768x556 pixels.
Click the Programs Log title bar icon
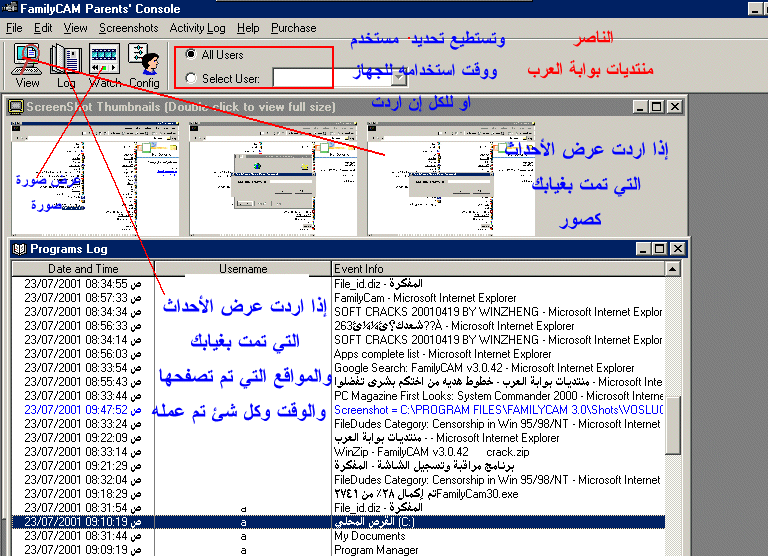pyautogui.click(x=20, y=249)
